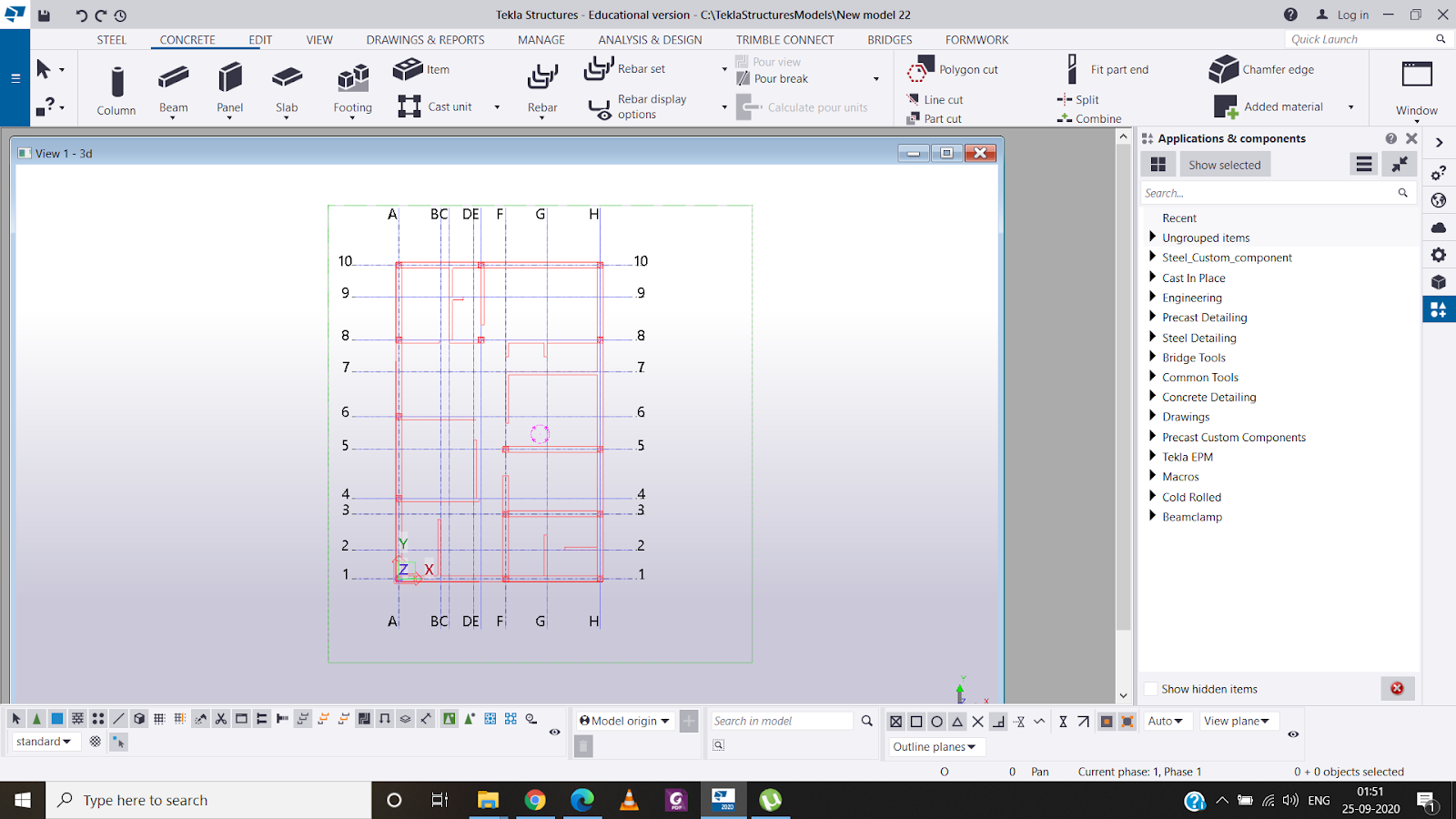Undo the last action

pyautogui.click(x=82, y=15)
